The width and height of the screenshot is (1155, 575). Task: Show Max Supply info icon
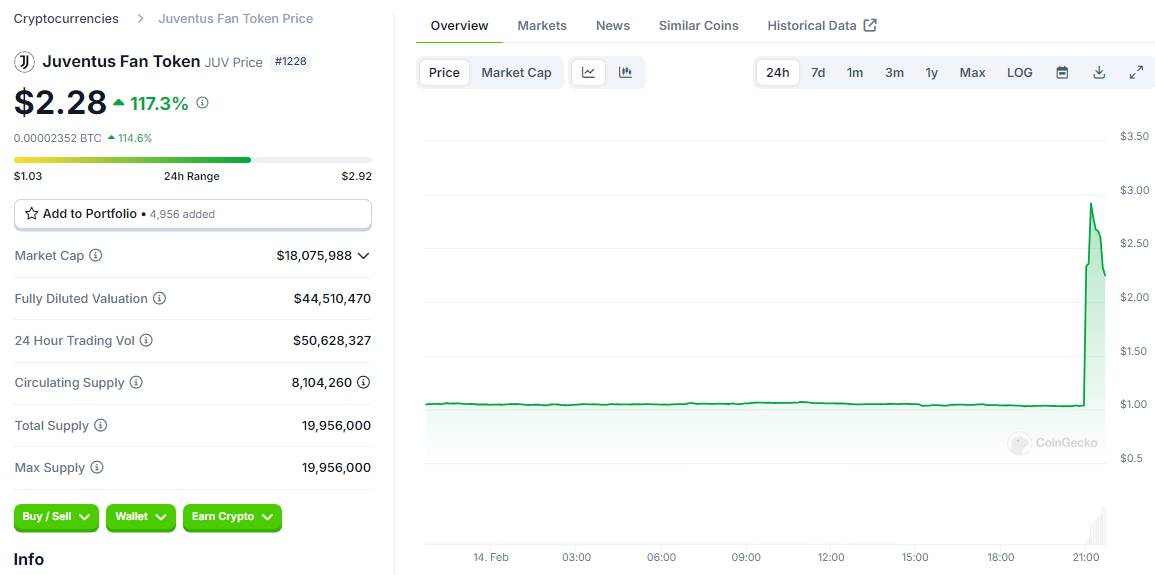[x=96, y=467]
